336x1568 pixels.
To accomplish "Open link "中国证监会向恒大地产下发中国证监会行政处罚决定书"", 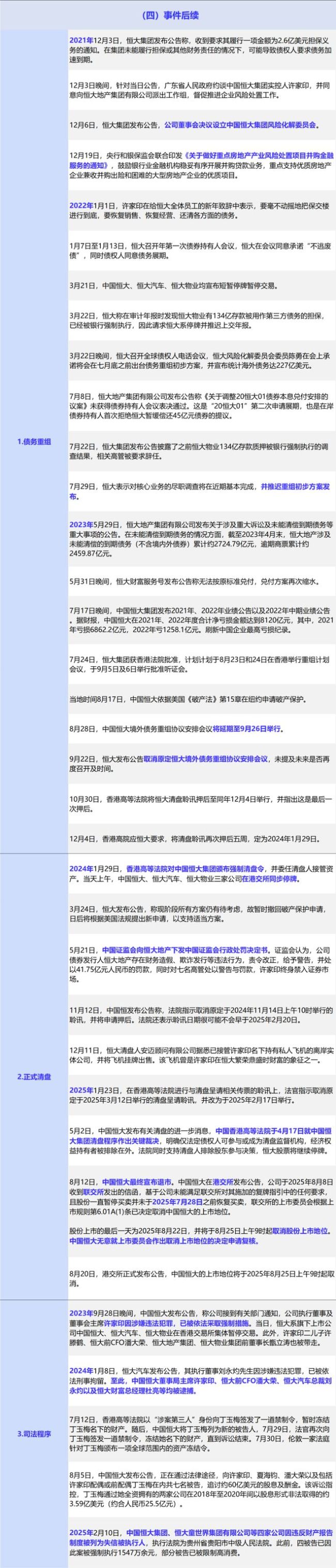I will click(x=185, y=949).
